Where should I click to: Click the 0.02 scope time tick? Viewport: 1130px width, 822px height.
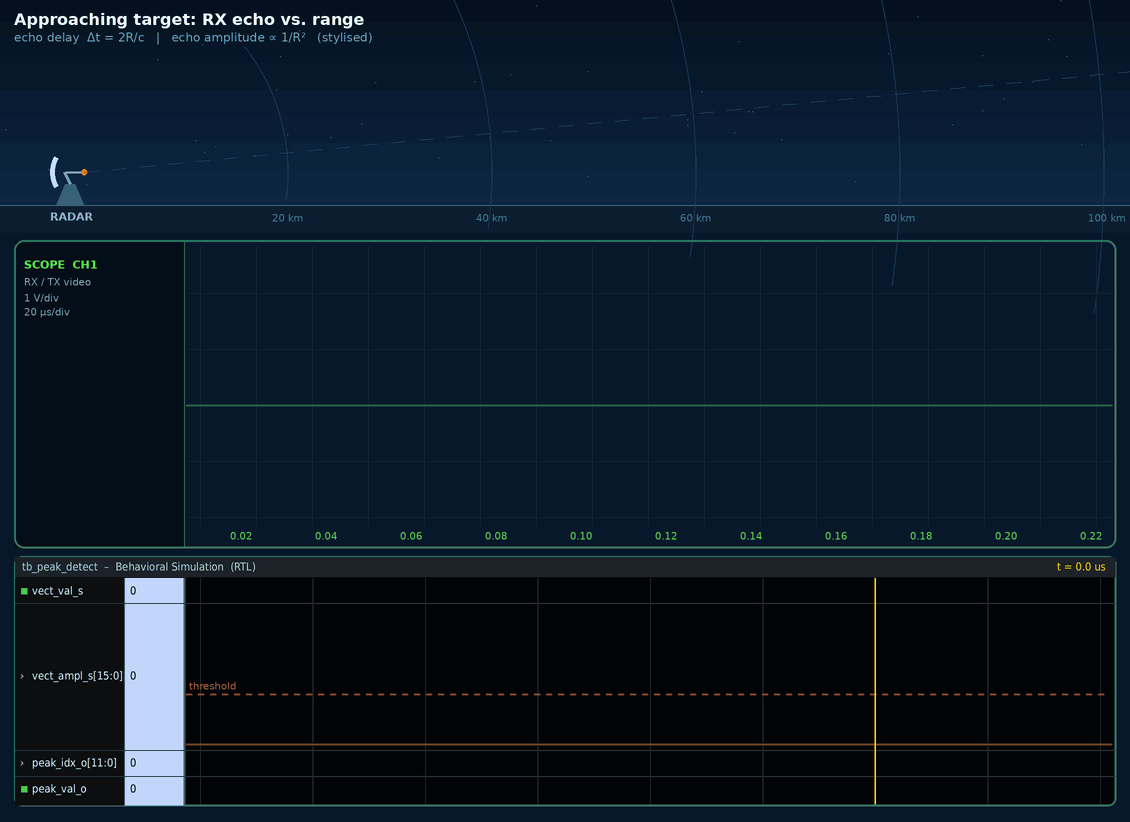[241, 536]
